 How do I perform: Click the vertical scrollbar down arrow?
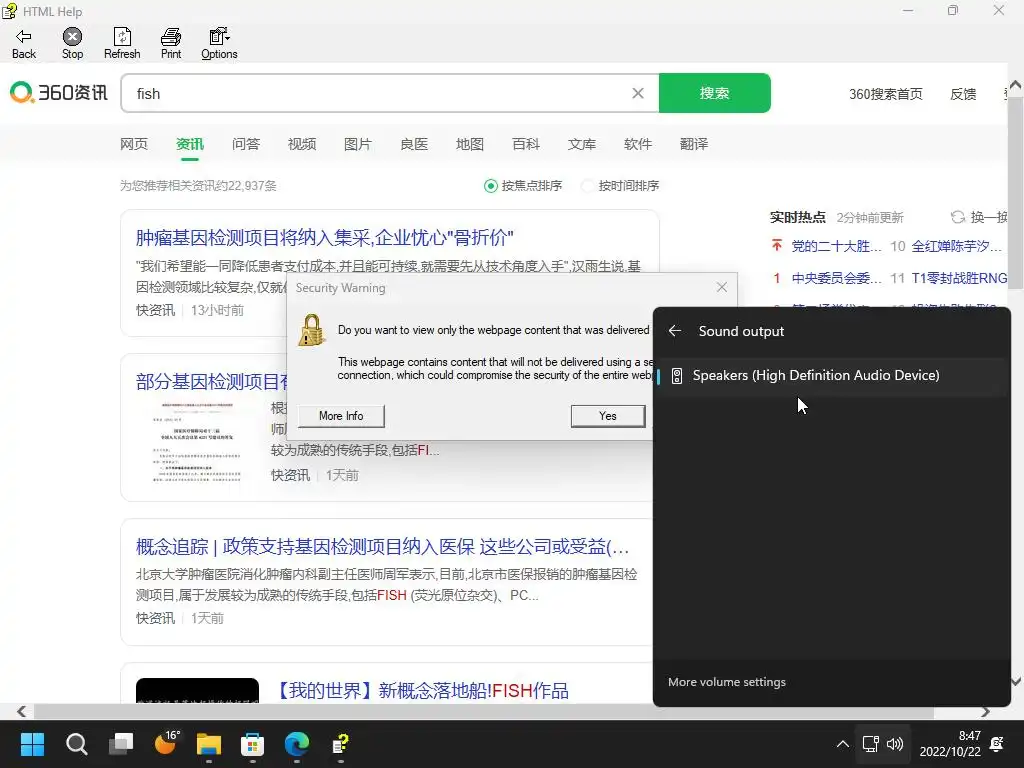coord(1016,681)
